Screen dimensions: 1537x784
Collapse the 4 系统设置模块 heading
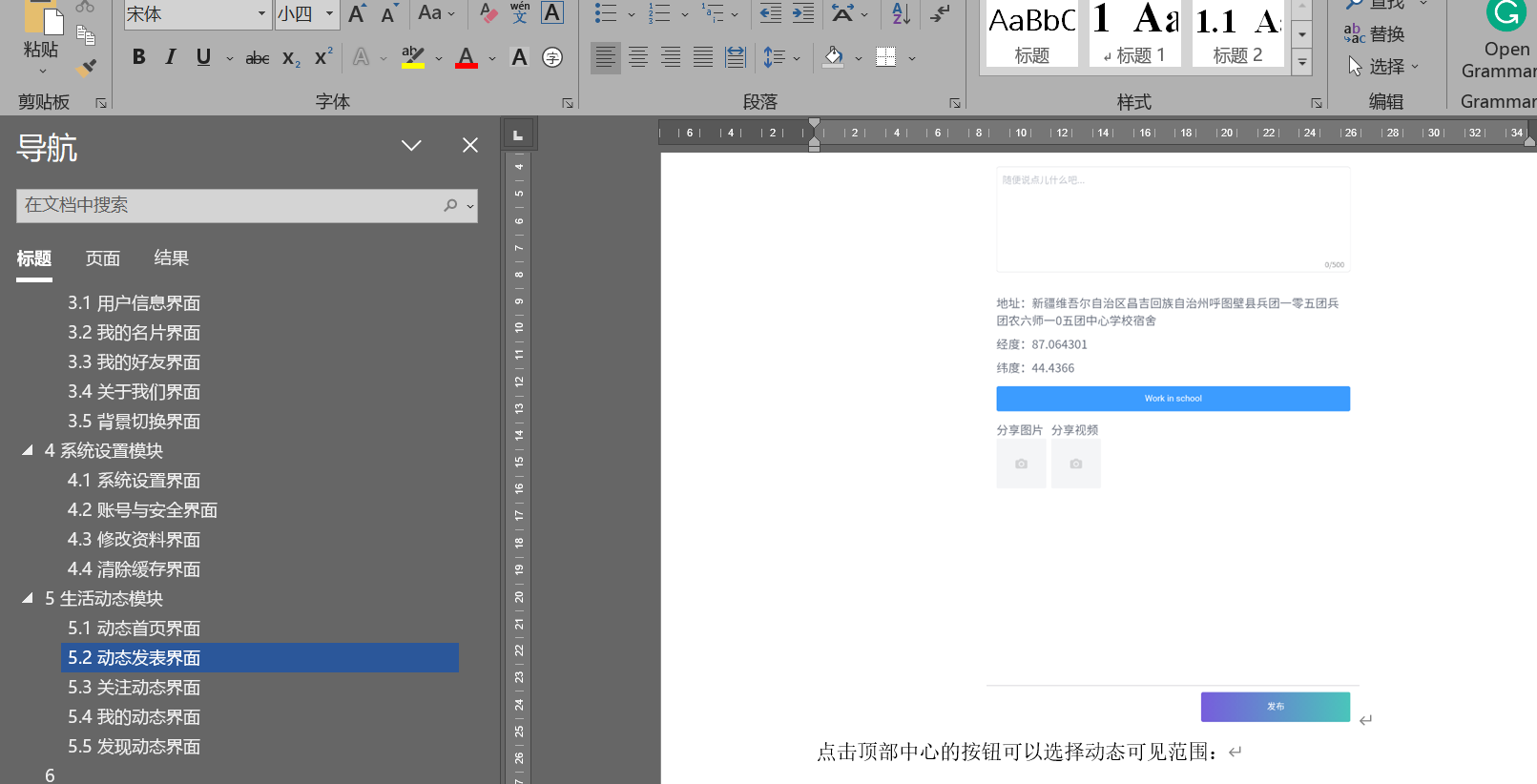point(28,450)
